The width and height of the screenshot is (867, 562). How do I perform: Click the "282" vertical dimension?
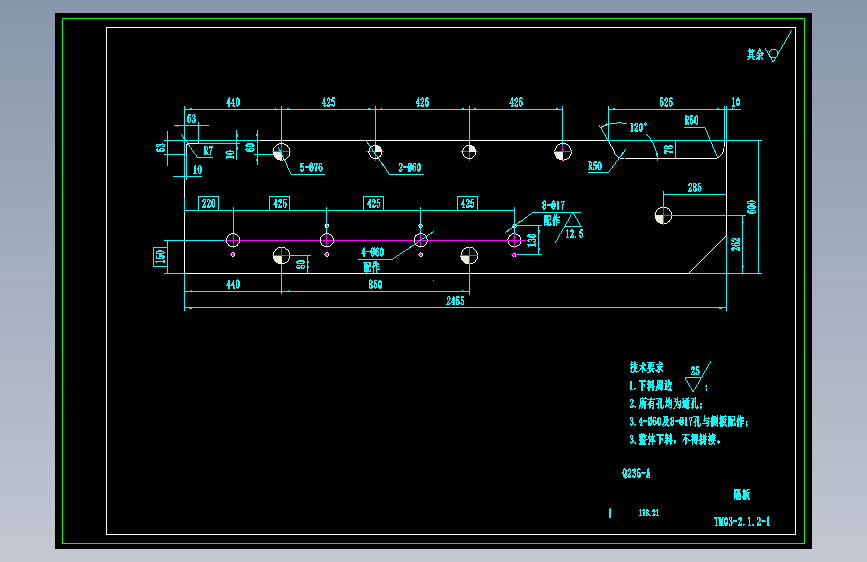click(x=735, y=244)
